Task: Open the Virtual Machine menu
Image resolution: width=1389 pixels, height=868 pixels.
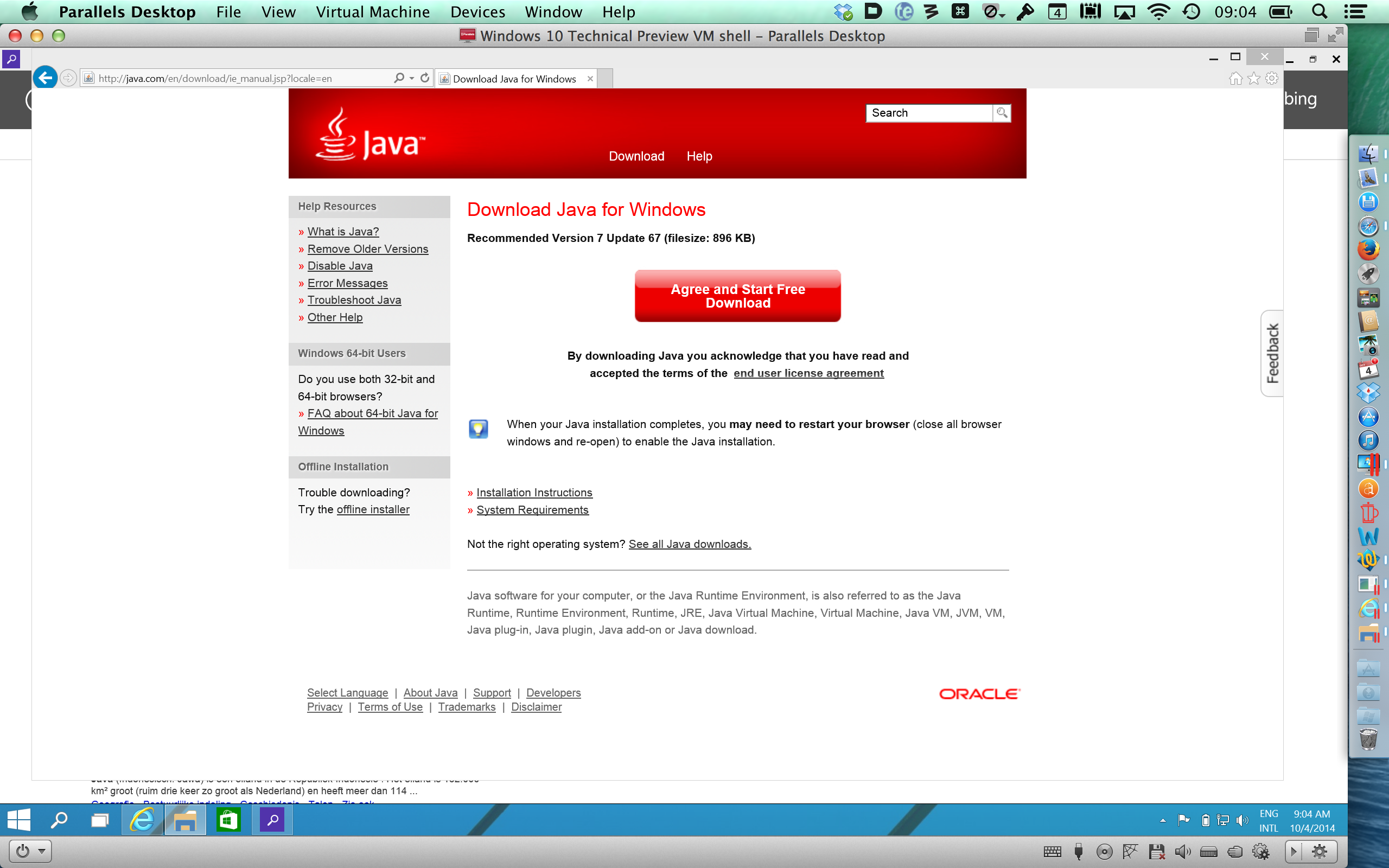Action: 373,12
